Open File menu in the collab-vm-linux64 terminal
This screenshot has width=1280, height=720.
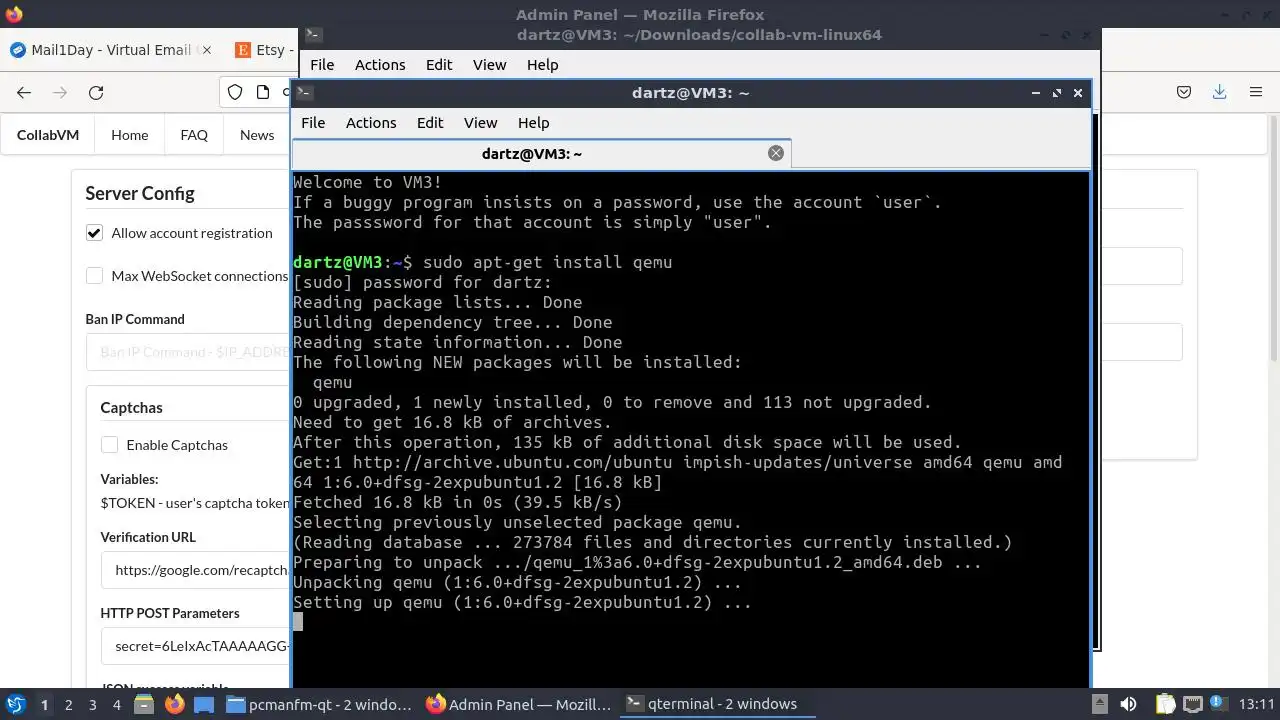[x=322, y=64]
